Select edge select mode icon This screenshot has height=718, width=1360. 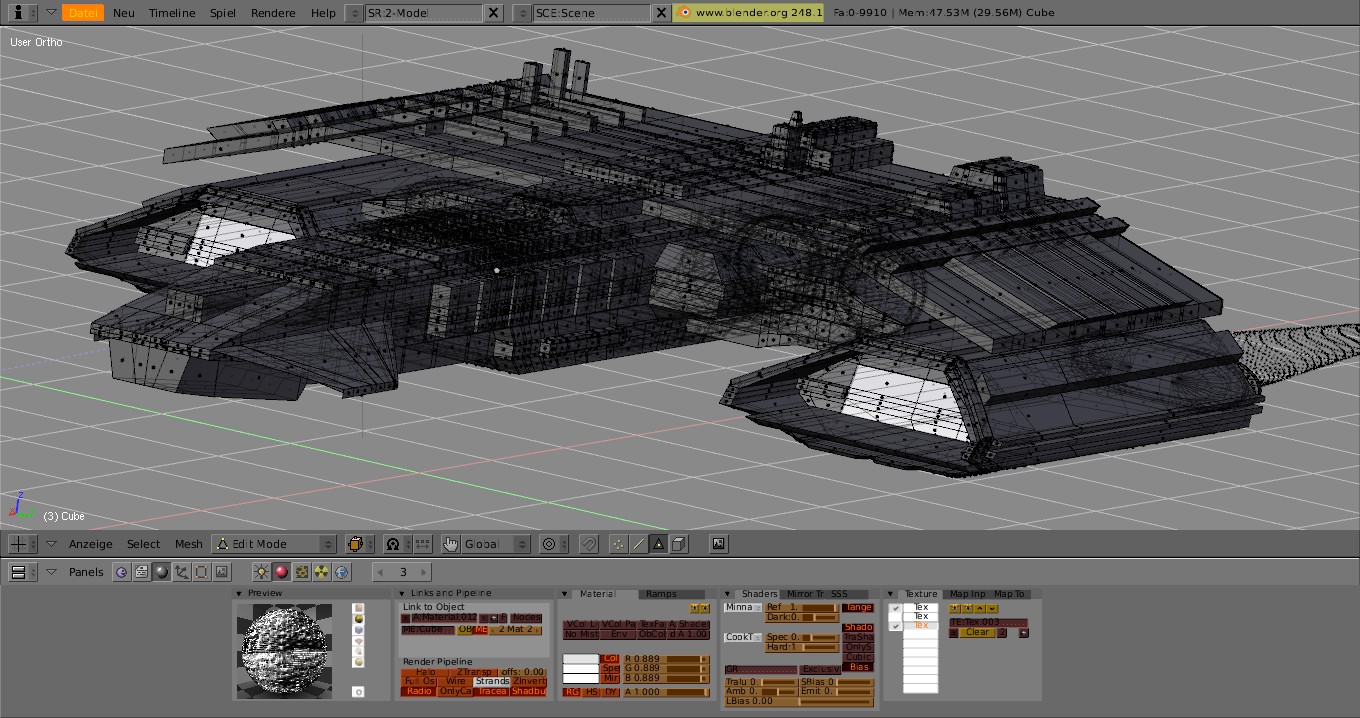(x=638, y=544)
